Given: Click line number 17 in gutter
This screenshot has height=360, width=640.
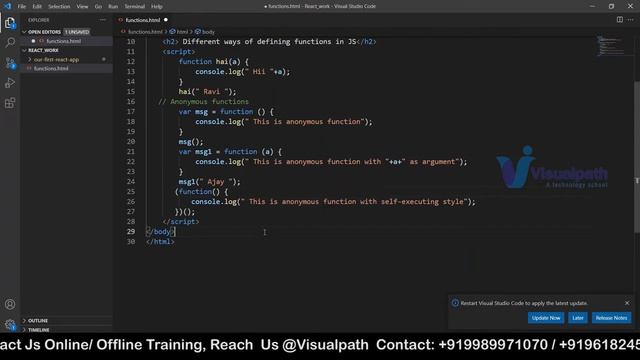Looking at the screenshot, I should (131, 112).
